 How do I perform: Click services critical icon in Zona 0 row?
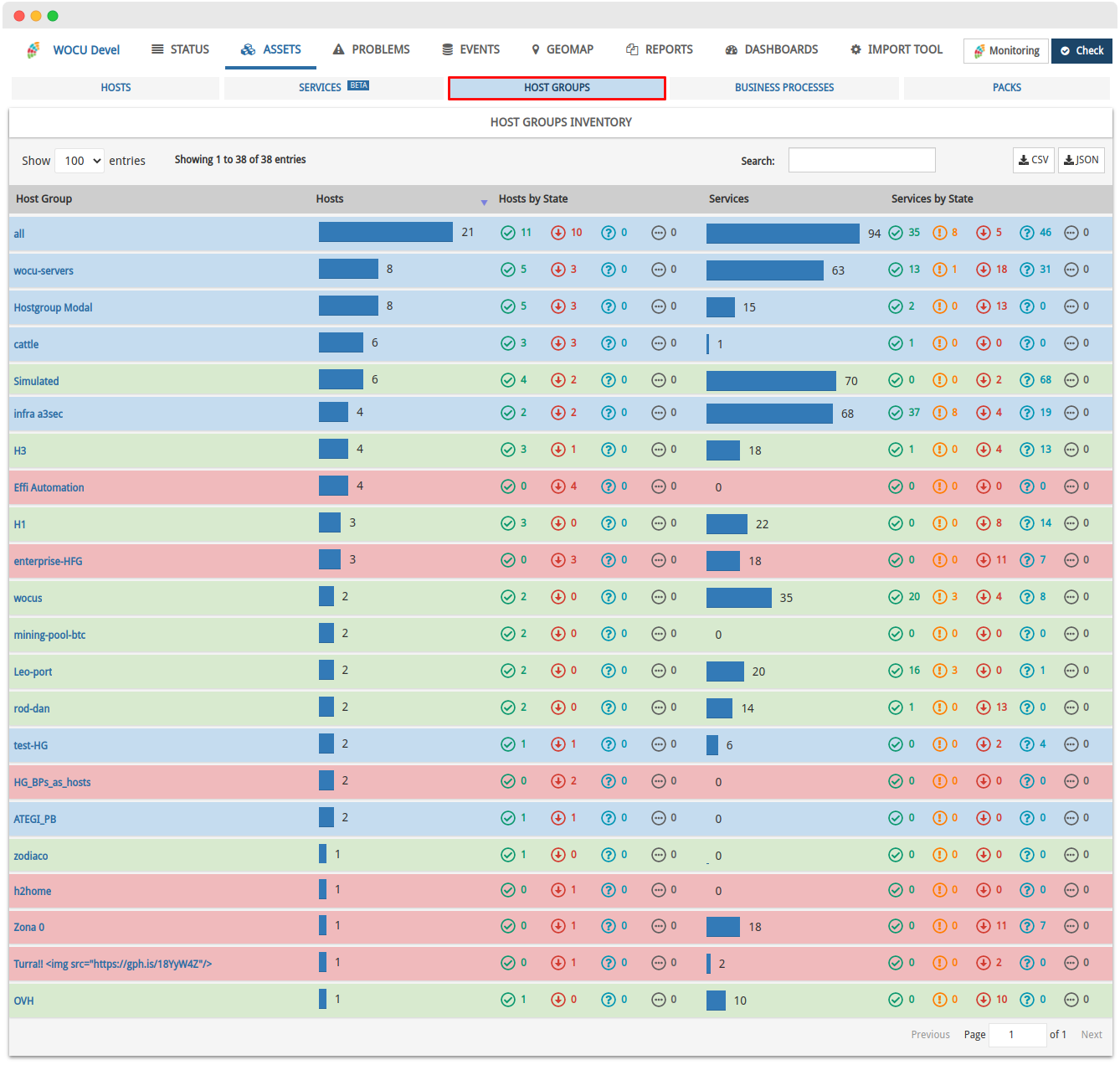984,926
